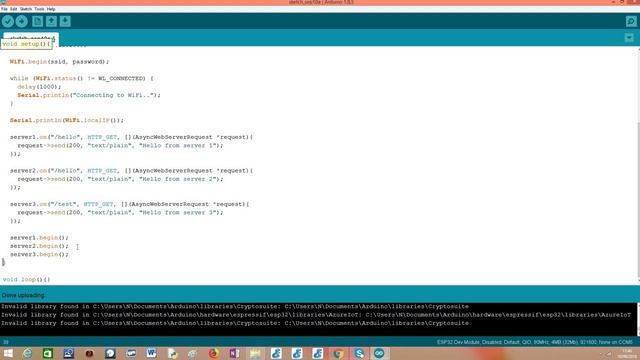Click the server3.on("/test" line
640x360 pixels.
(x=129, y=204)
